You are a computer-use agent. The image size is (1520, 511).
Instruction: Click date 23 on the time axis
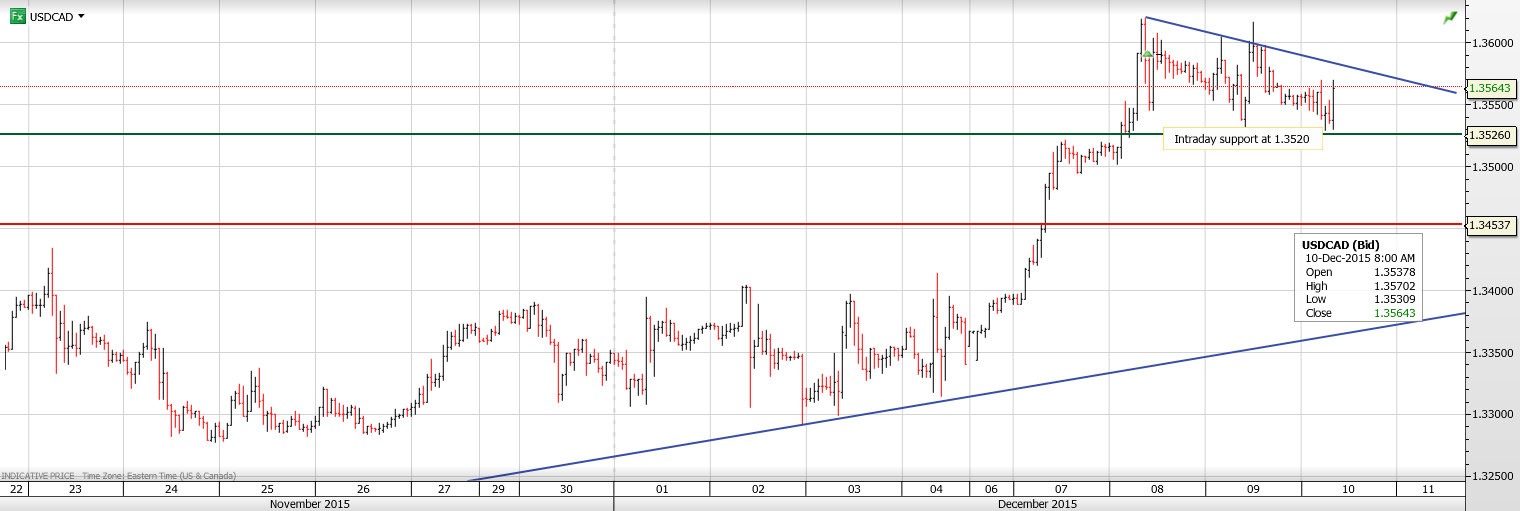click(x=74, y=489)
